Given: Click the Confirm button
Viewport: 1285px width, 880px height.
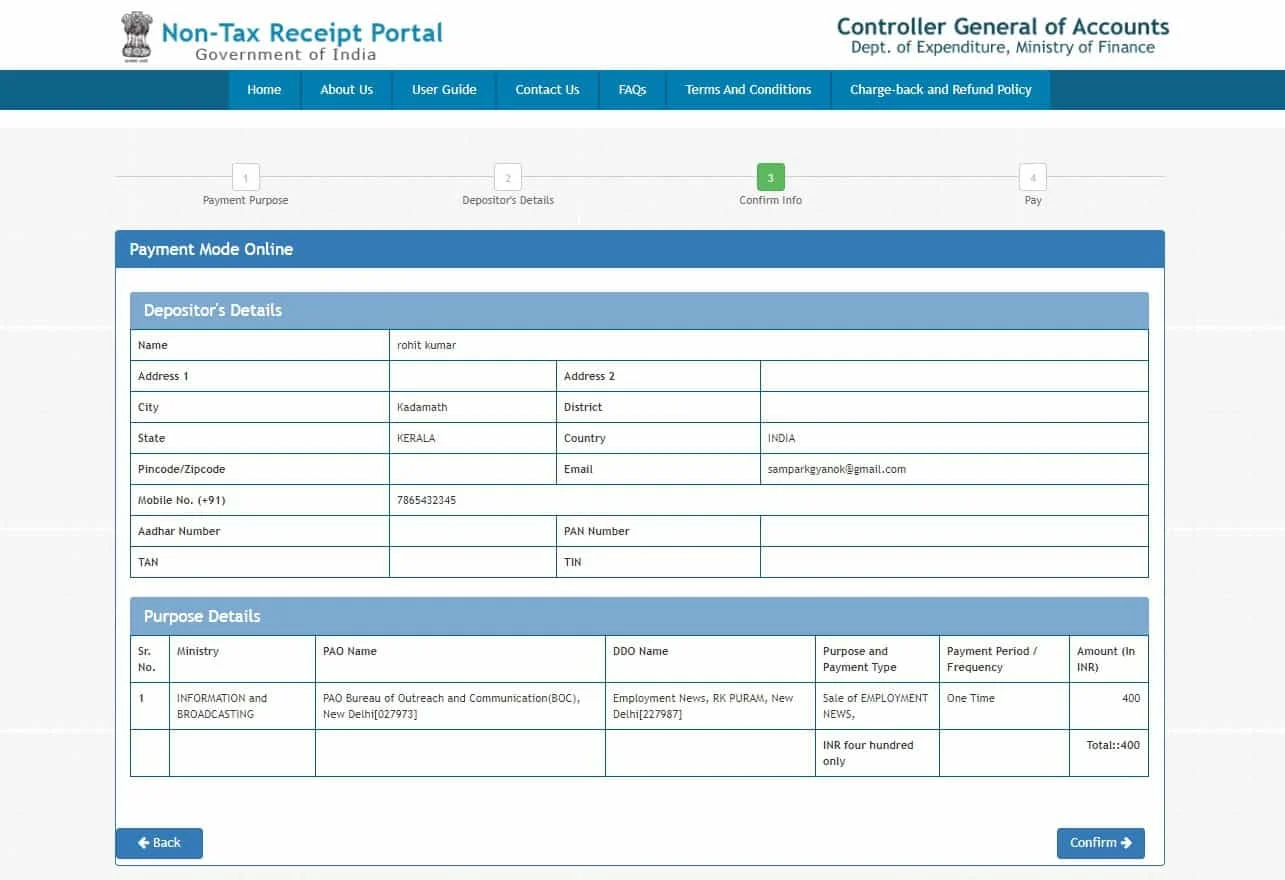Looking at the screenshot, I should [1100, 843].
